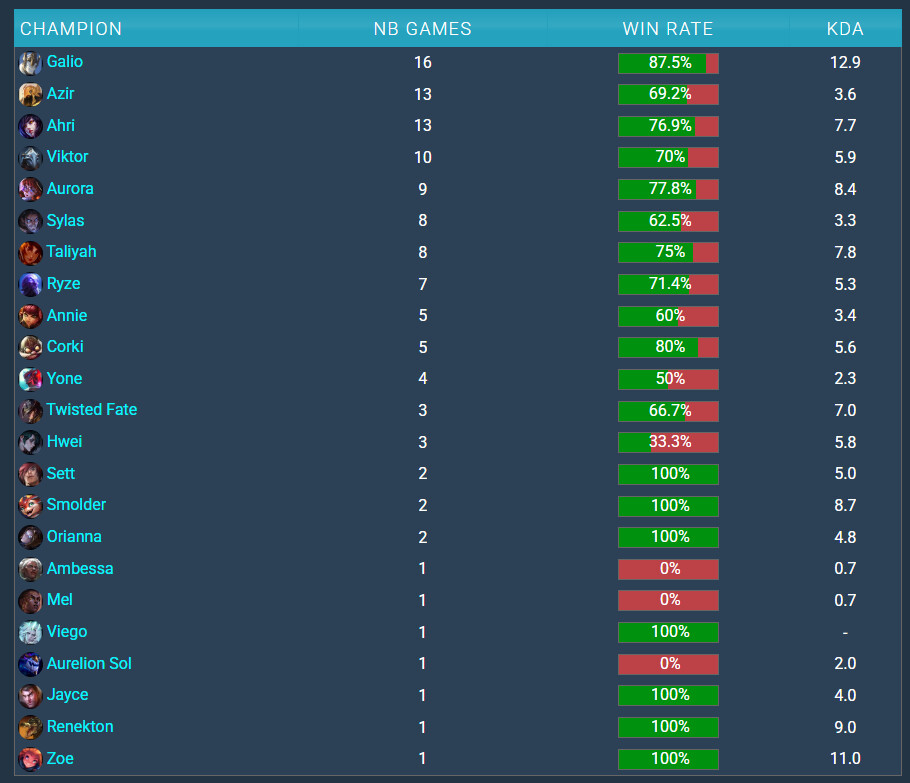910x783 pixels.
Task: Sort table by NB GAMES header
Action: coord(422,29)
